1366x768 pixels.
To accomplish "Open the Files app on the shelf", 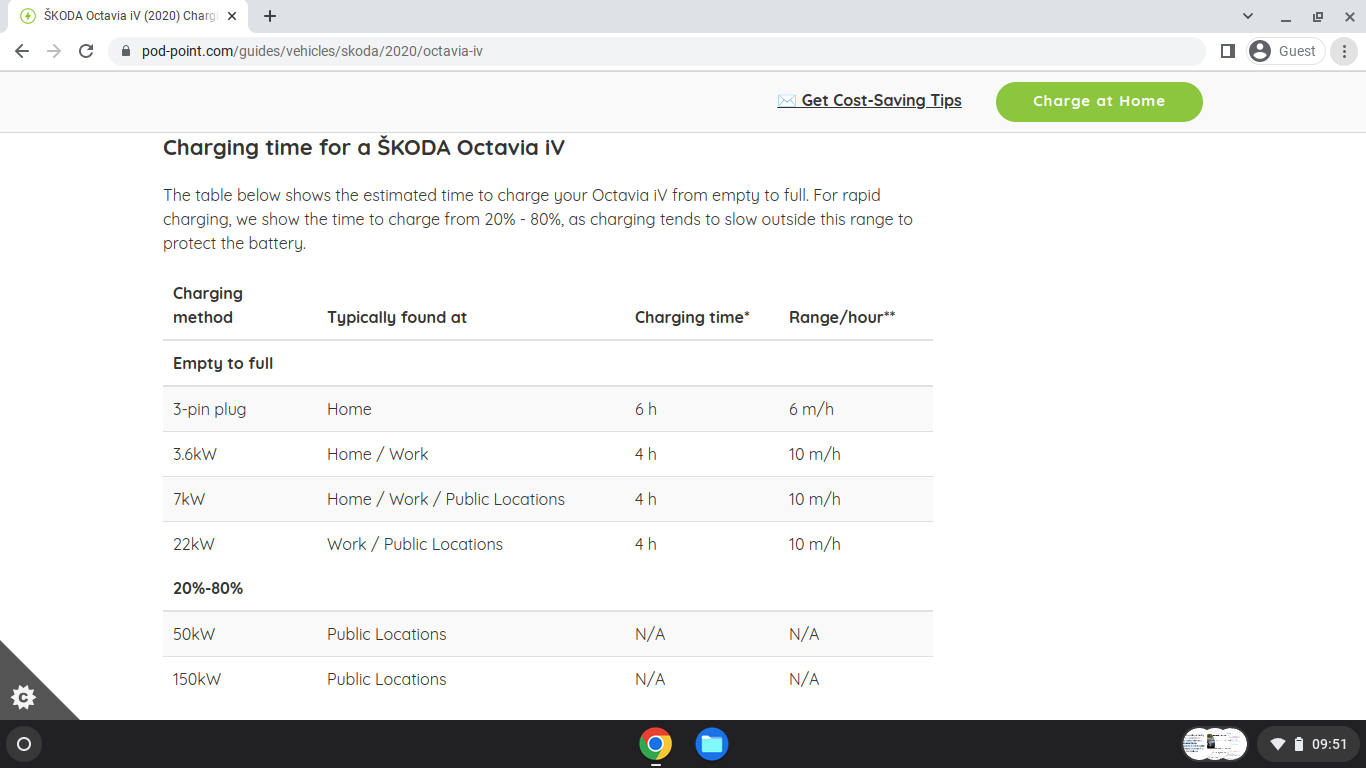I will (712, 744).
